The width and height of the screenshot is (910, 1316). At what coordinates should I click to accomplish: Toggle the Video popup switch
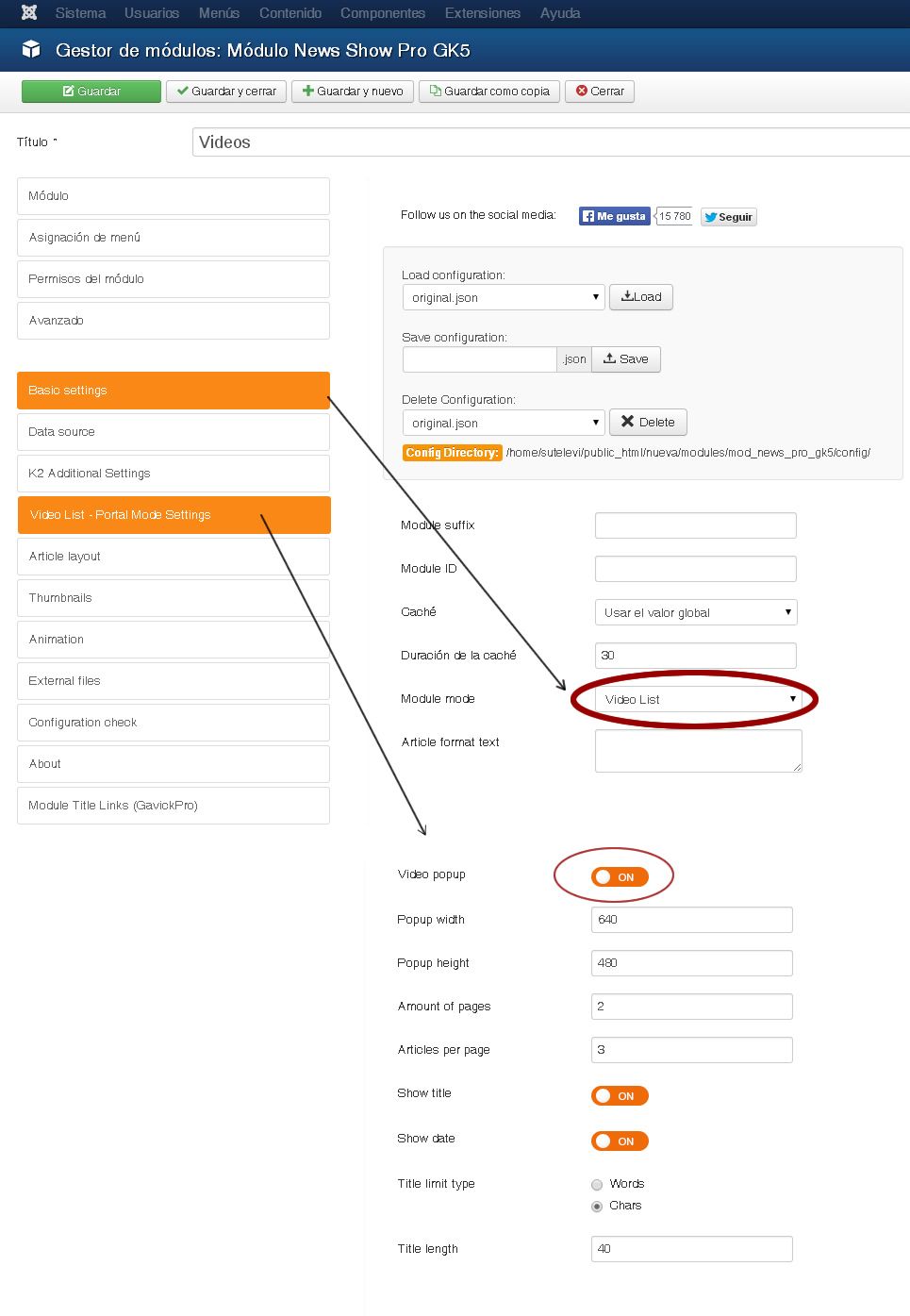pyautogui.click(x=620, y=877)
